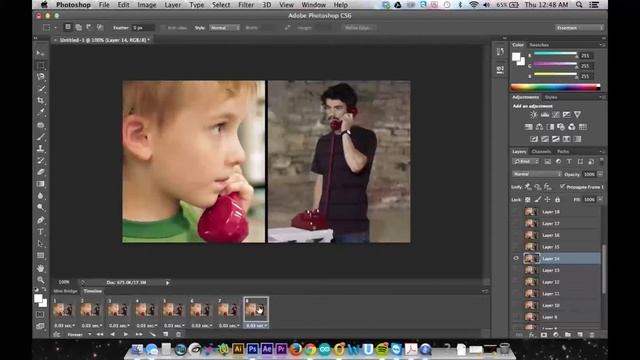
Task: Play the frame animation
Action: (x=126, y=334)
